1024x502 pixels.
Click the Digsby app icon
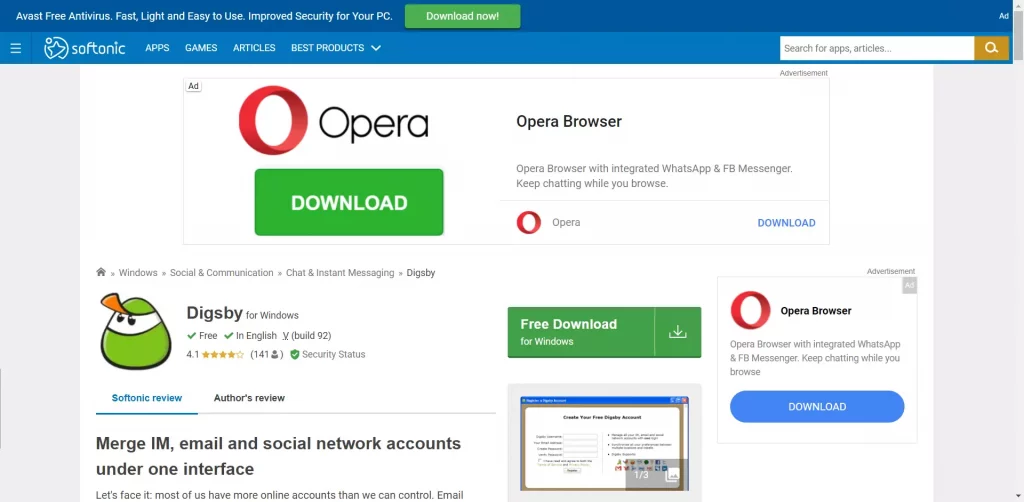[135, 332]
